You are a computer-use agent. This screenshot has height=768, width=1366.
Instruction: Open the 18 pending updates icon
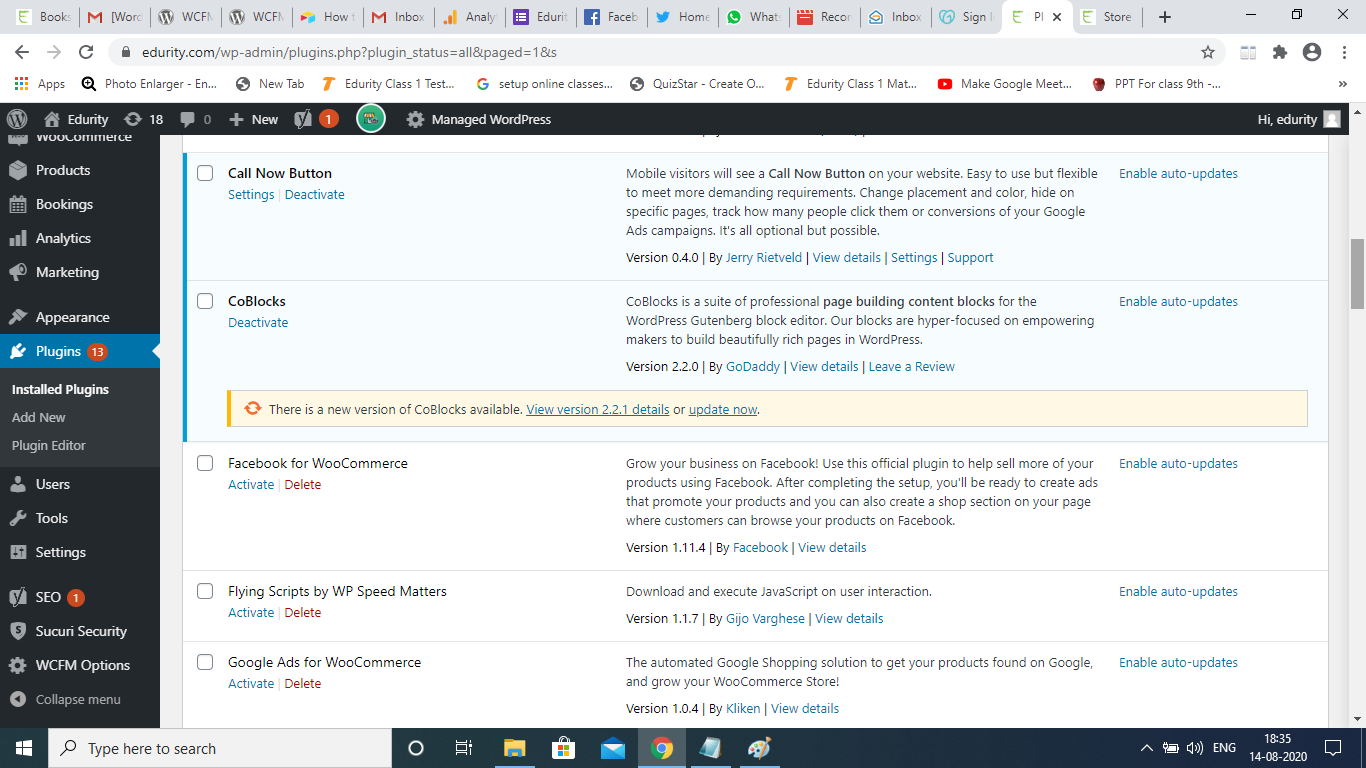click(143, 119)
